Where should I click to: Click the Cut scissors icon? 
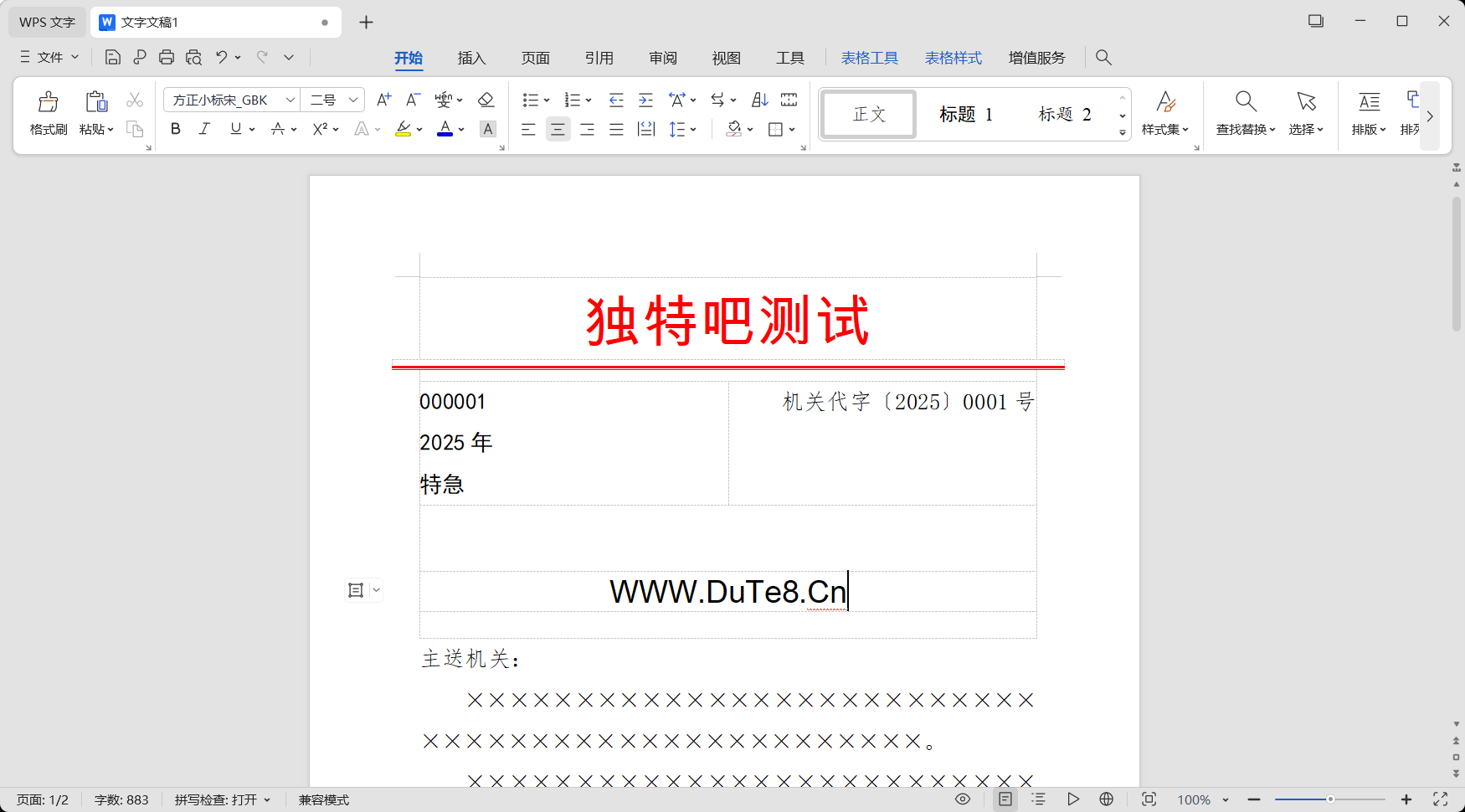(x=134, y=99)
